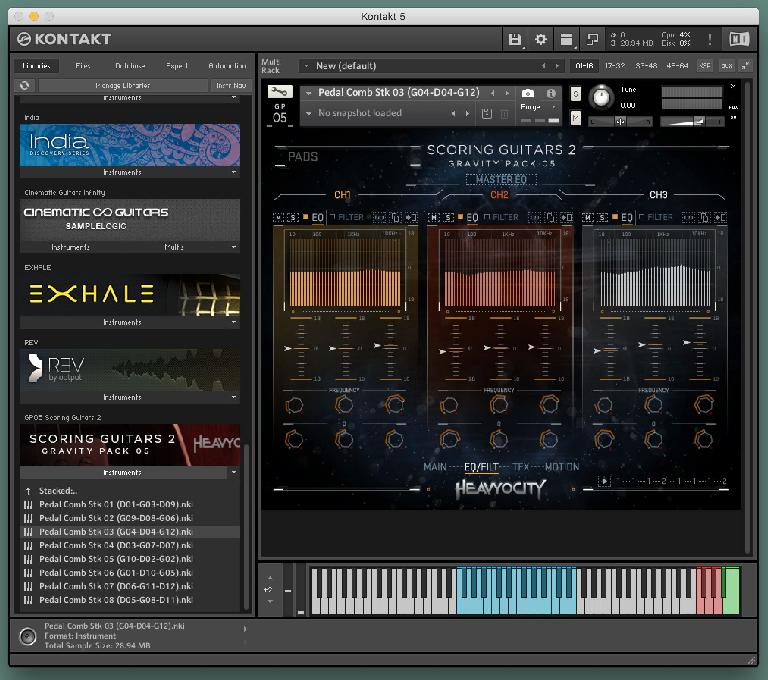Click the Native Instruments logo icon
Image resolution: width=768 pixels, height=680 pixels.
(739, 39)
